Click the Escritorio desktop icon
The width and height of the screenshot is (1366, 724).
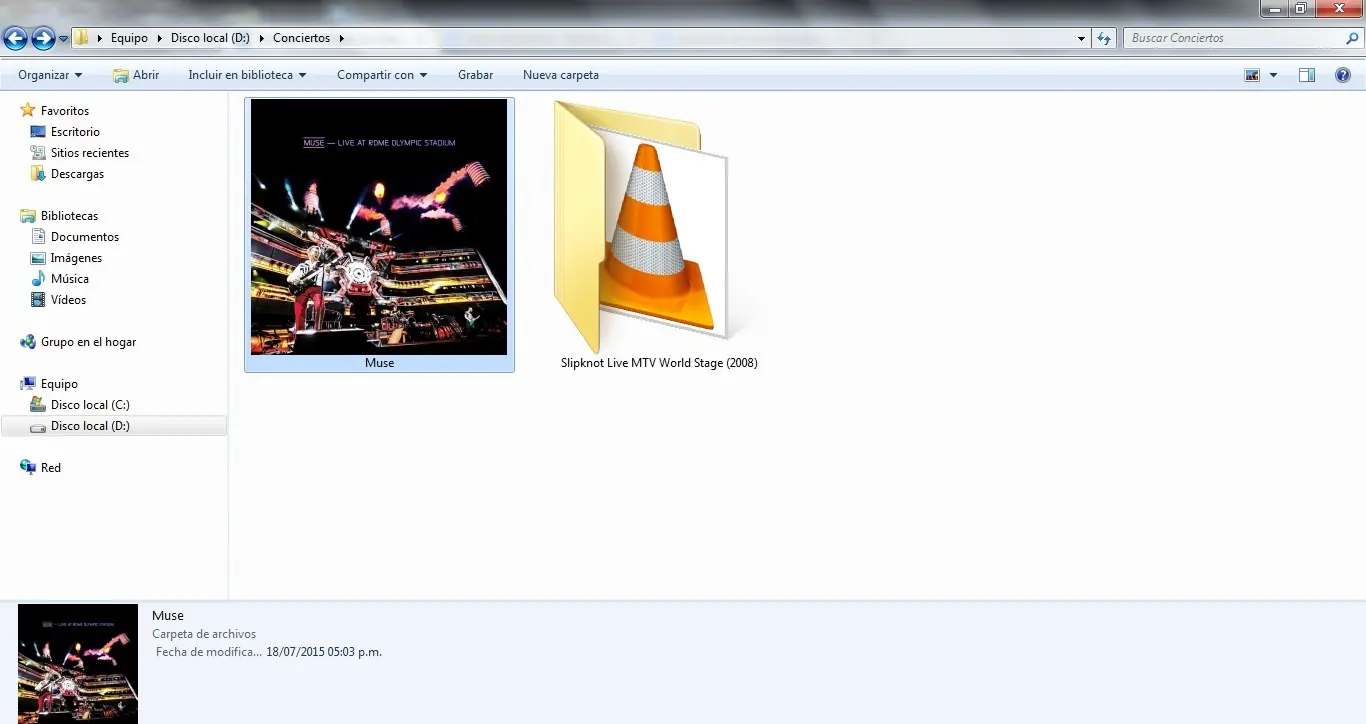tap(38, 131)
